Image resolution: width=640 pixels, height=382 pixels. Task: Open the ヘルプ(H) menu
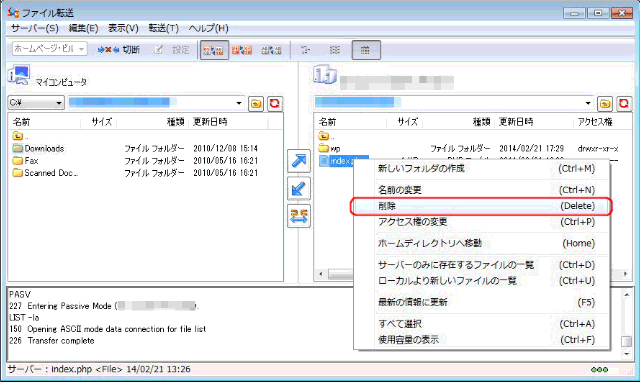pyautogui.click(x=209, y=28)
